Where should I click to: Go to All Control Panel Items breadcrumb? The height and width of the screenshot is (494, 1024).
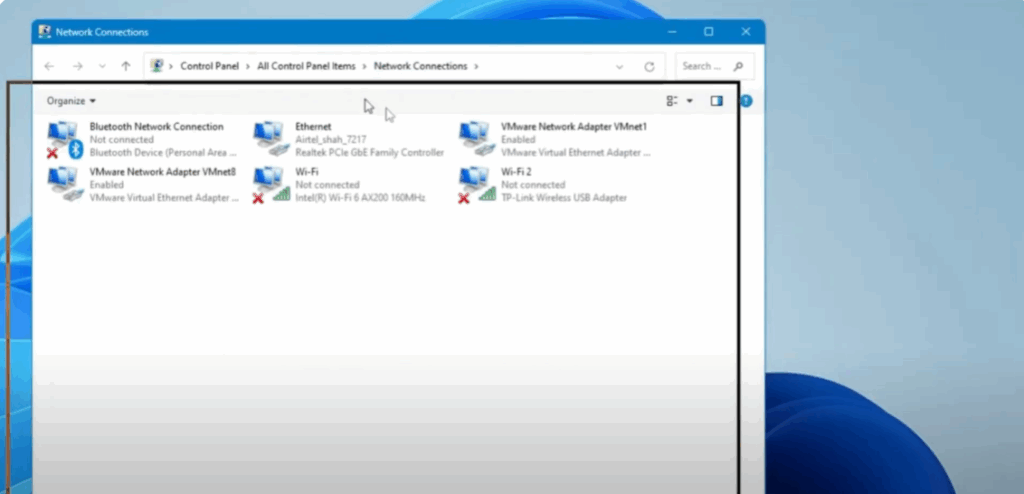click(x=306, y=66)
